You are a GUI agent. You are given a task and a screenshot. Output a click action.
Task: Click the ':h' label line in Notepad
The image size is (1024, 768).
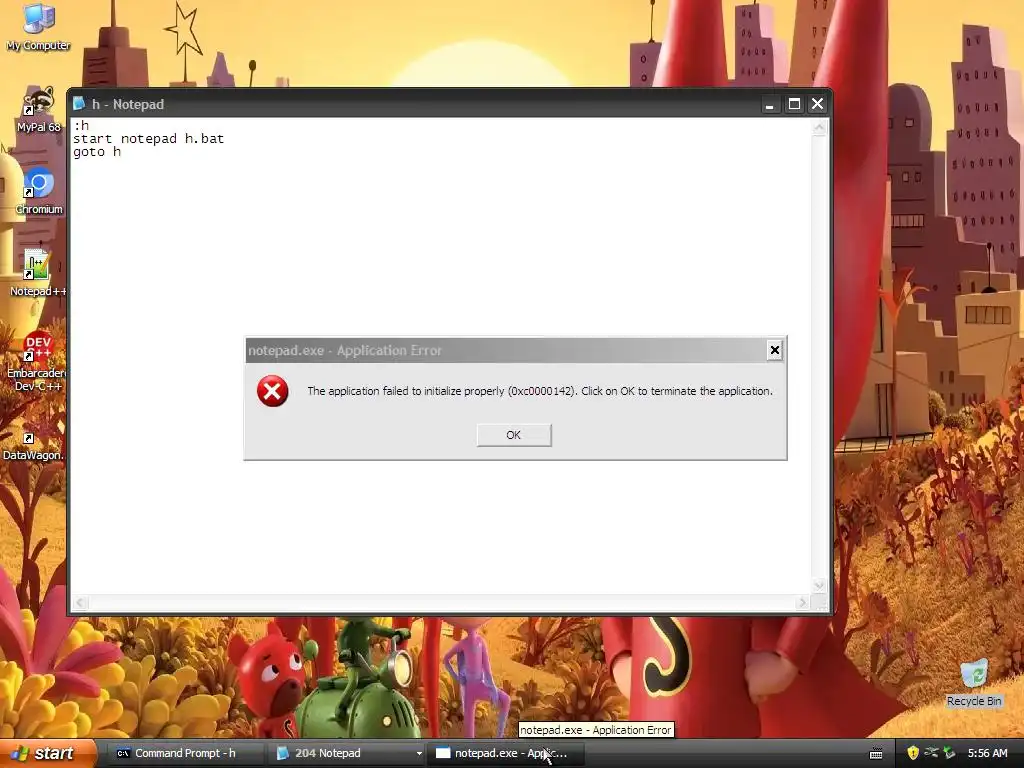pos(81,125)
